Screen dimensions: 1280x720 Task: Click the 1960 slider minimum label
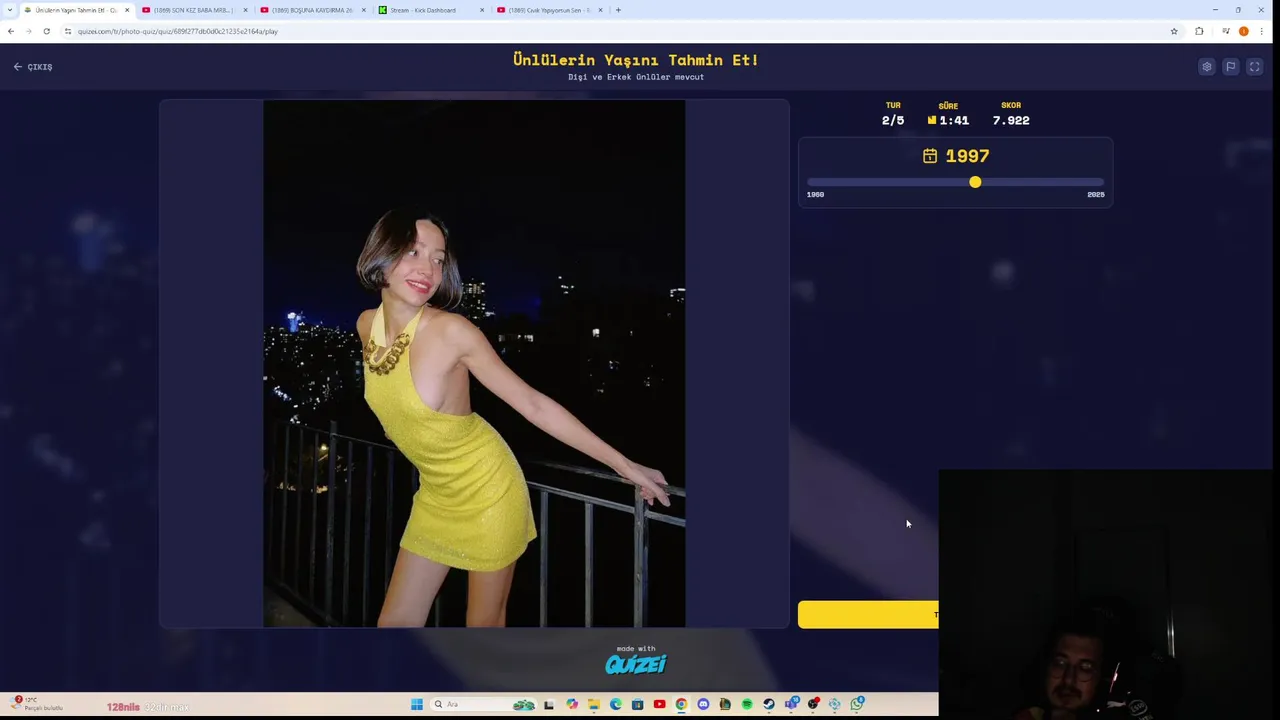coord(816,195)
